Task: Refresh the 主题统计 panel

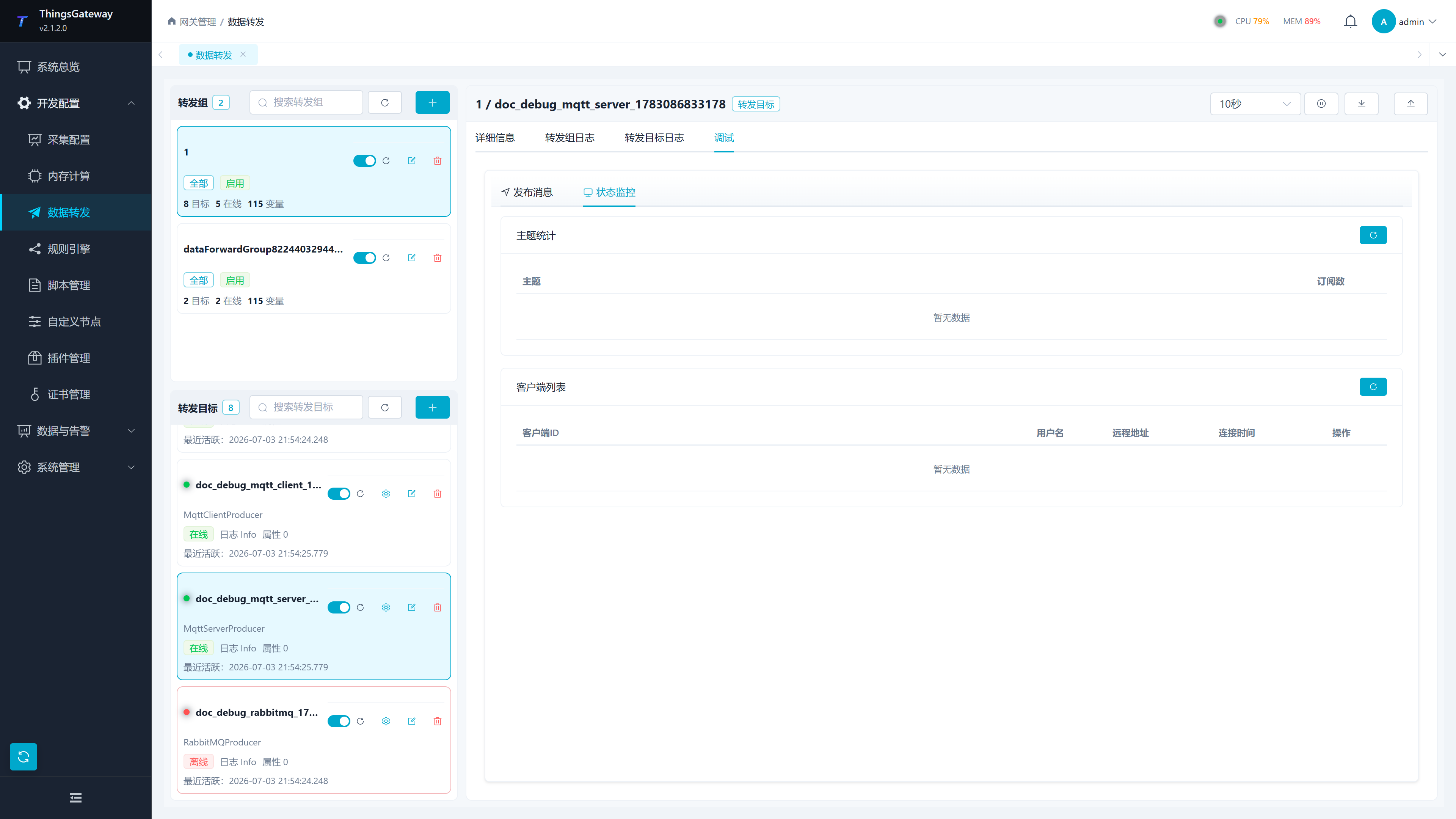Action: click(1373, 235)
